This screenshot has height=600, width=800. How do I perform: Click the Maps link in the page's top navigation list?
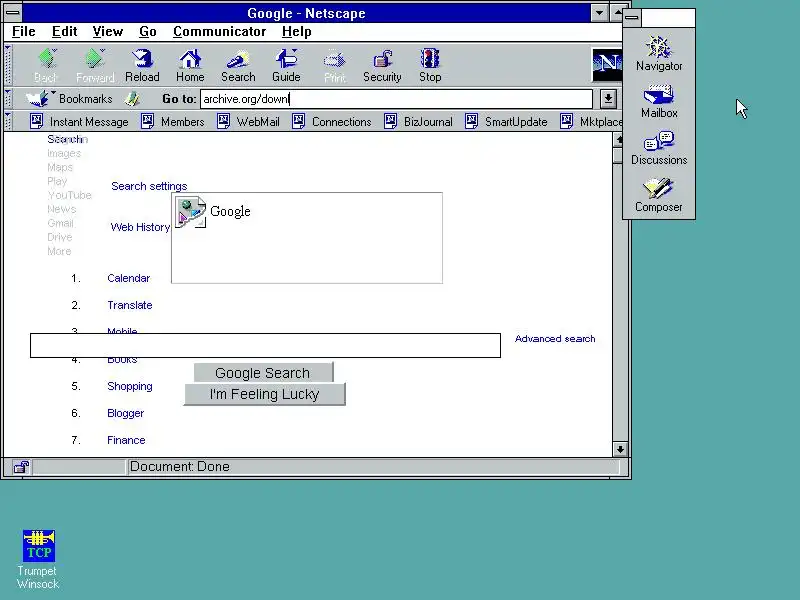point(60,167)
